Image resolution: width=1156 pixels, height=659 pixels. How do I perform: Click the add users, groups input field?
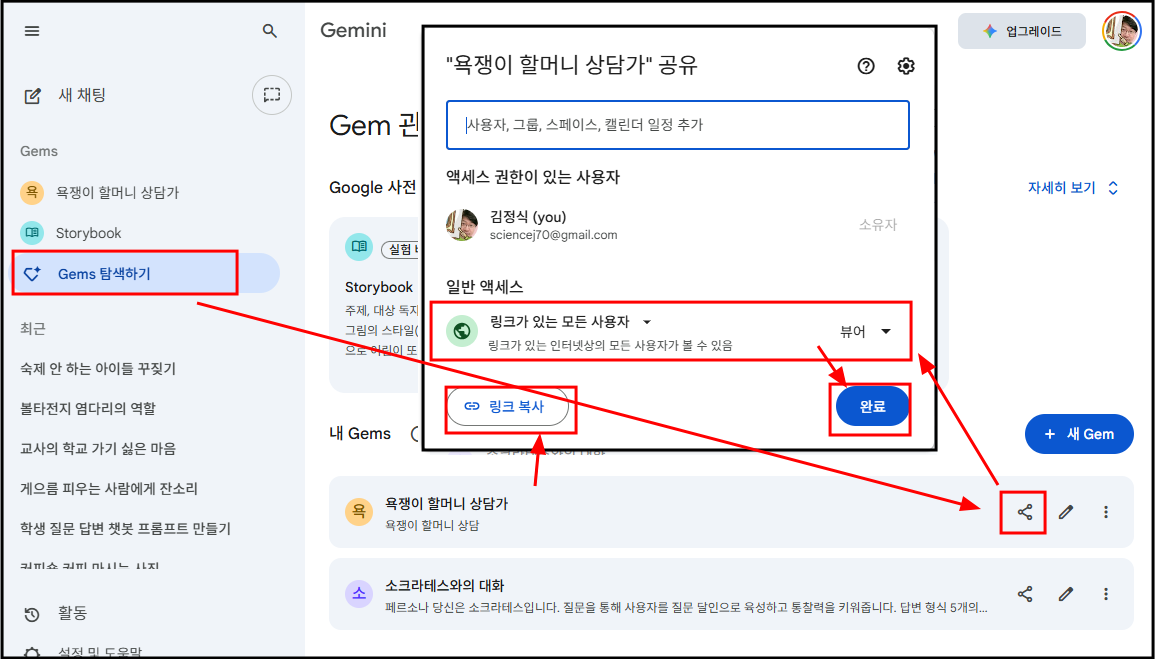coord(678,125)
